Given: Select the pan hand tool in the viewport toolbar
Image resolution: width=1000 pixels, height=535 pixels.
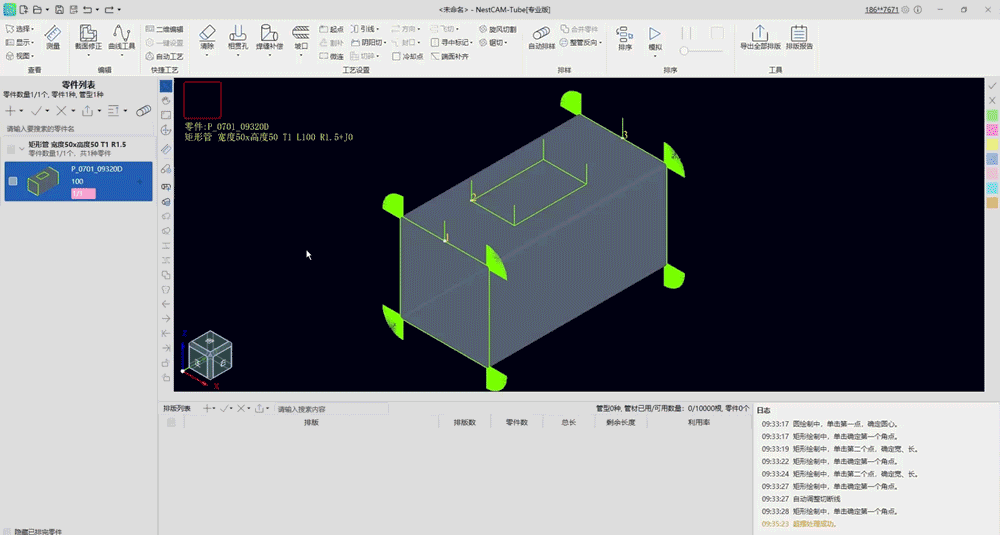Looking at the screenshot, I should (166, 101).
